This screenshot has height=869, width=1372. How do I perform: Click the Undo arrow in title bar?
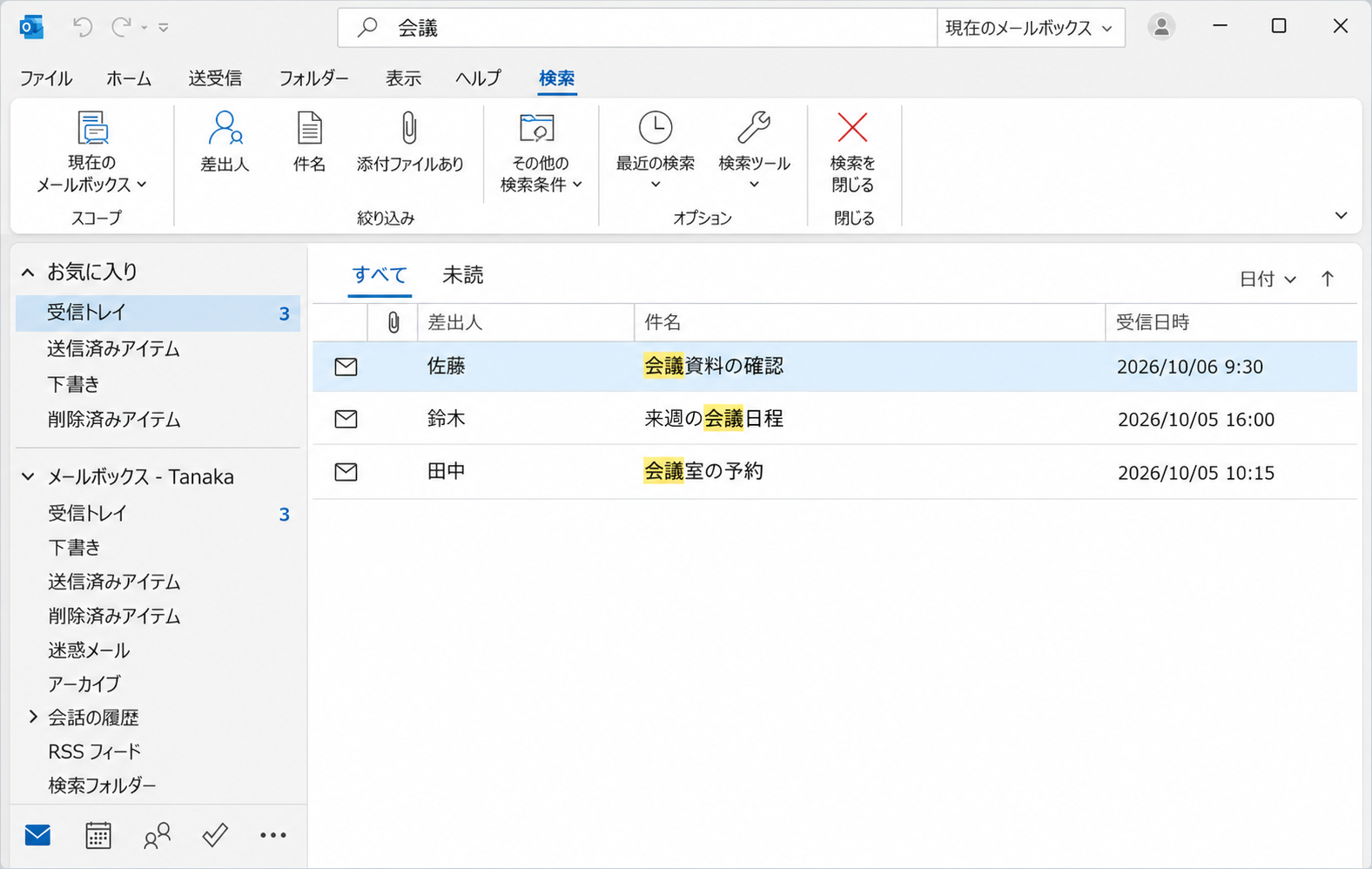(83, 27)
